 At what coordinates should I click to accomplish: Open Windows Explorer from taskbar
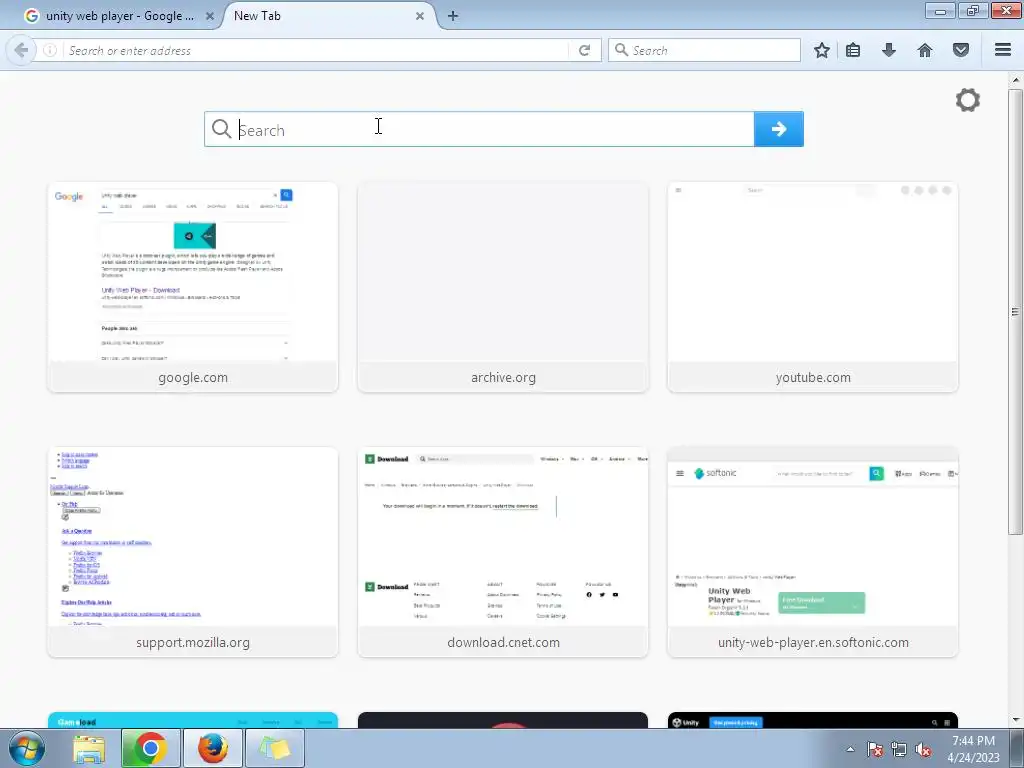point(89,748)
